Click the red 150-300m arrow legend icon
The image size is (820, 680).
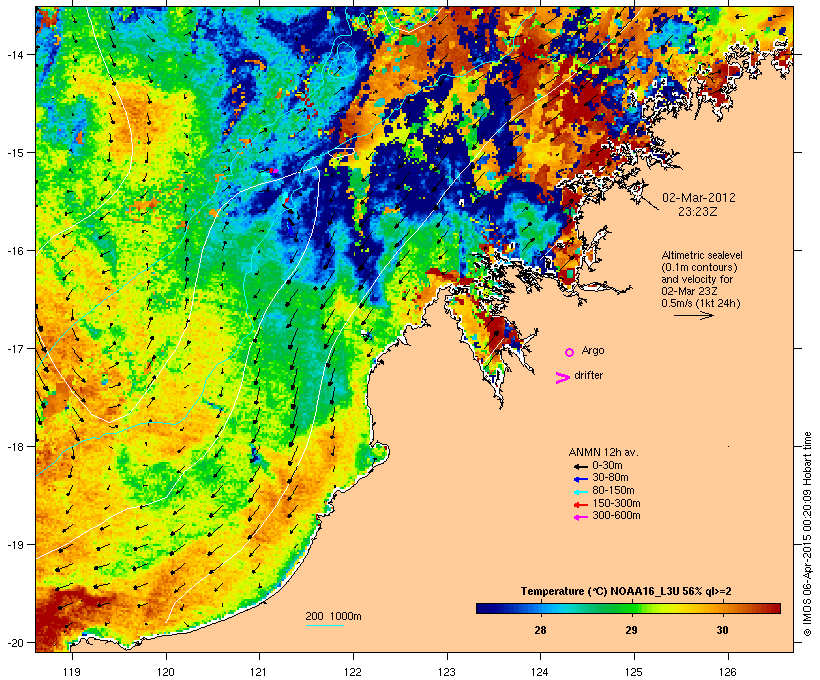(x=580, y=504)
